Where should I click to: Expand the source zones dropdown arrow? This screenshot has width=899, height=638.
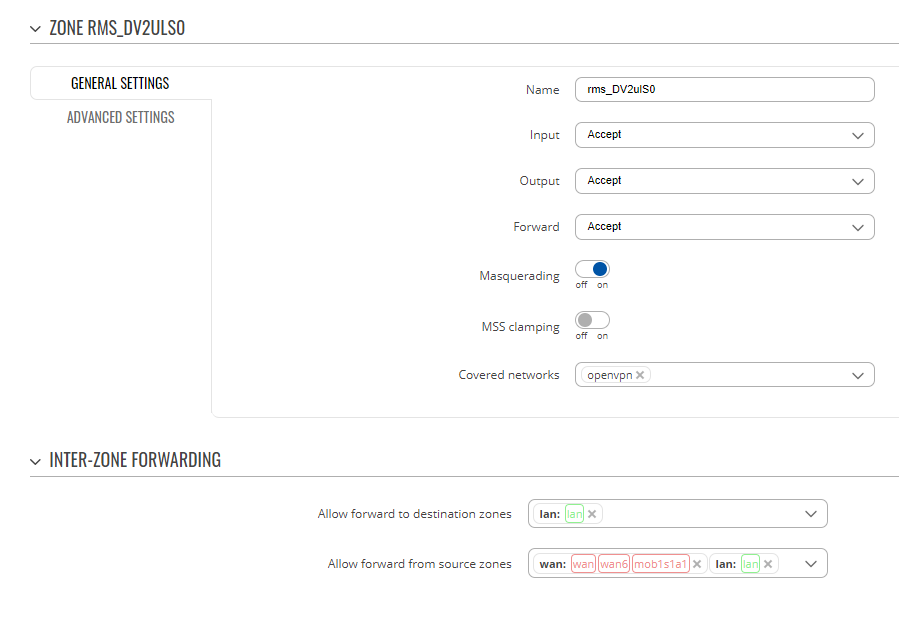(x=811, y=563)
